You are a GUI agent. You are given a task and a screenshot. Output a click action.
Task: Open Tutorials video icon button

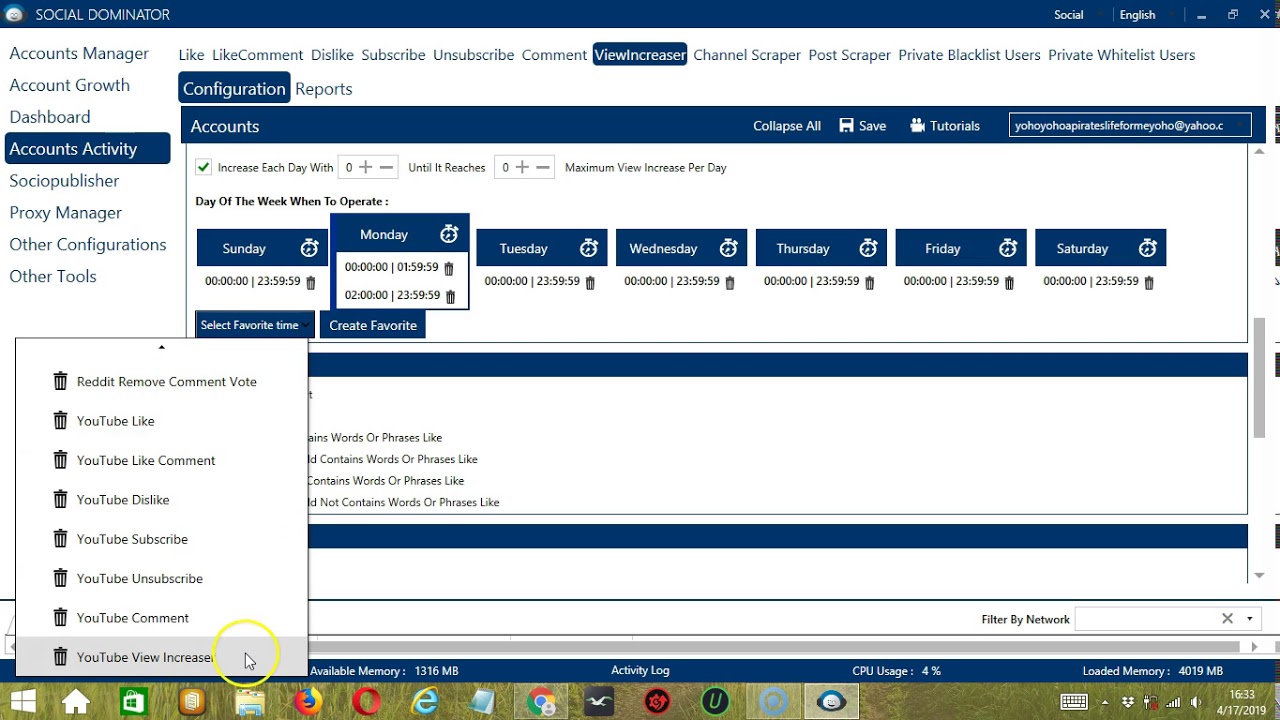[x=917, y=126]
